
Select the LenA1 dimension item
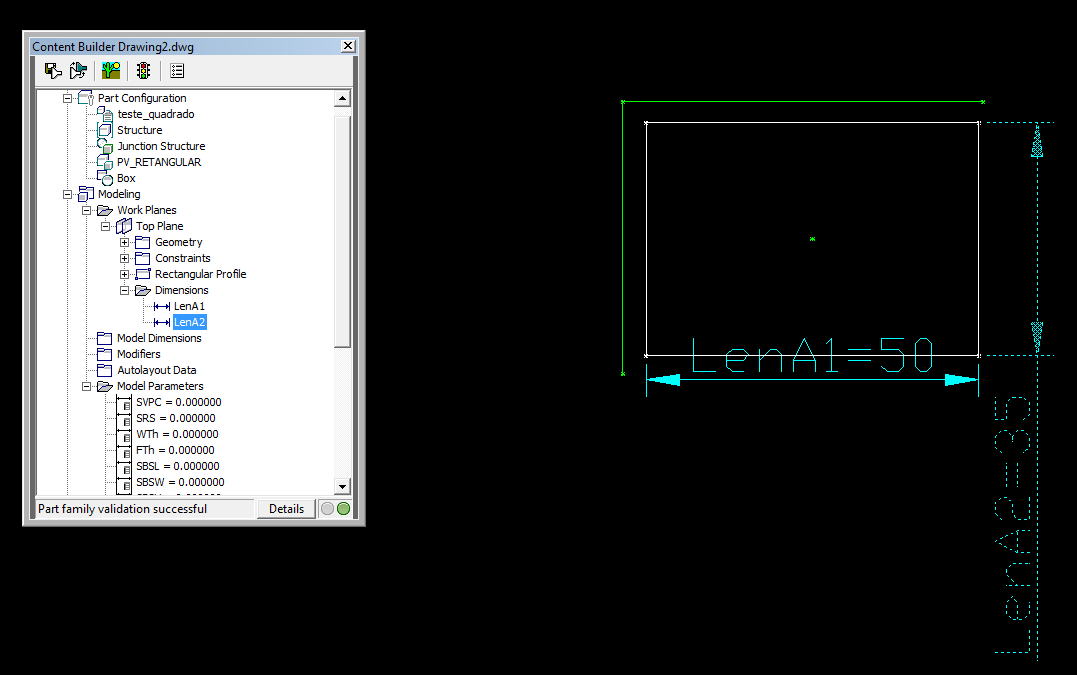189,306
